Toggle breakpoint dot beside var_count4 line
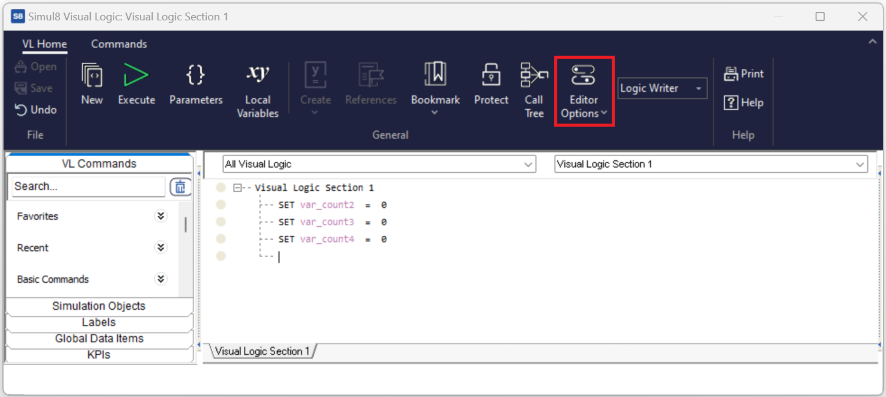 221,239
